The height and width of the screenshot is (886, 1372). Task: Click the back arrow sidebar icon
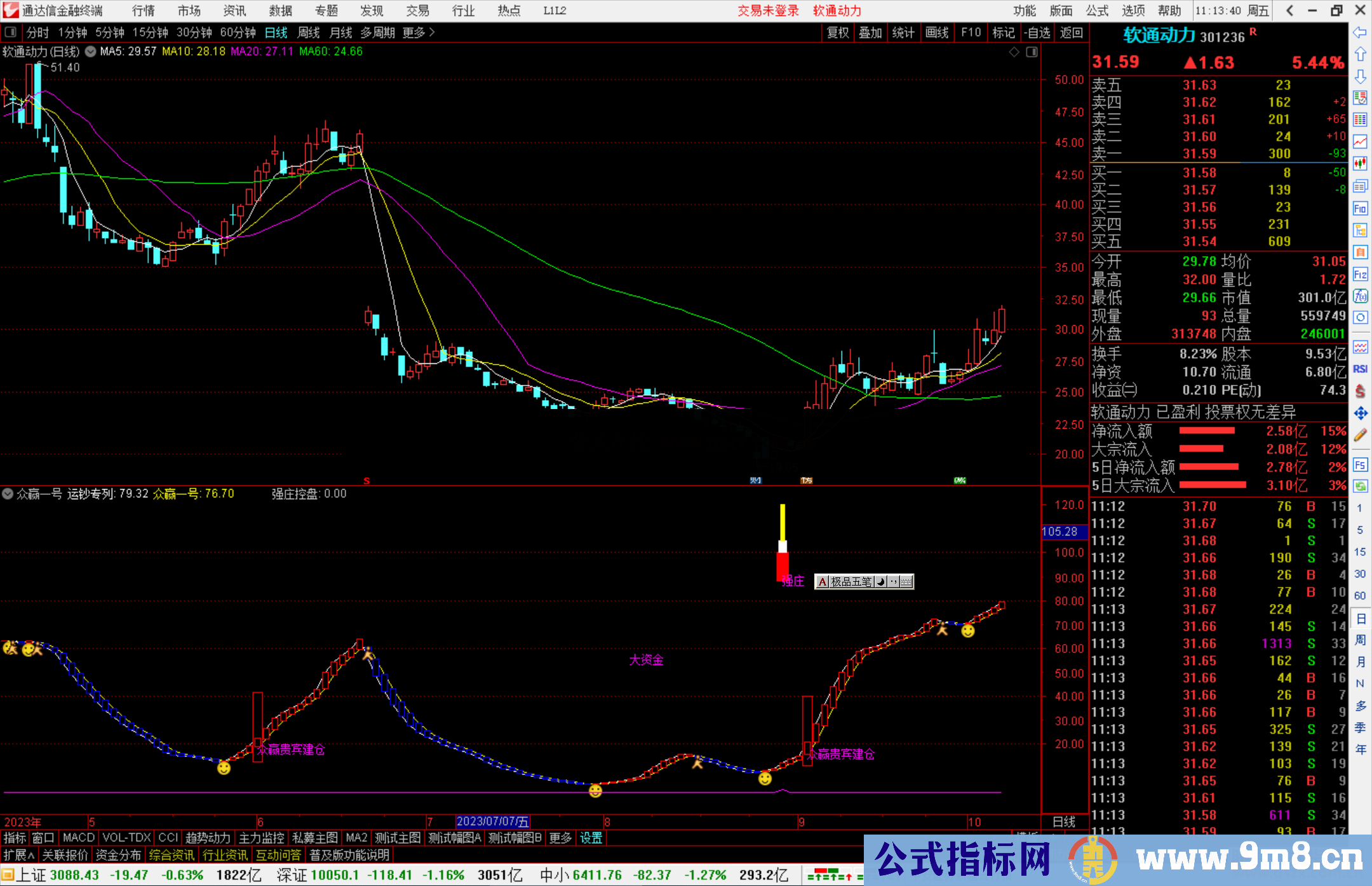(1360, 32)
